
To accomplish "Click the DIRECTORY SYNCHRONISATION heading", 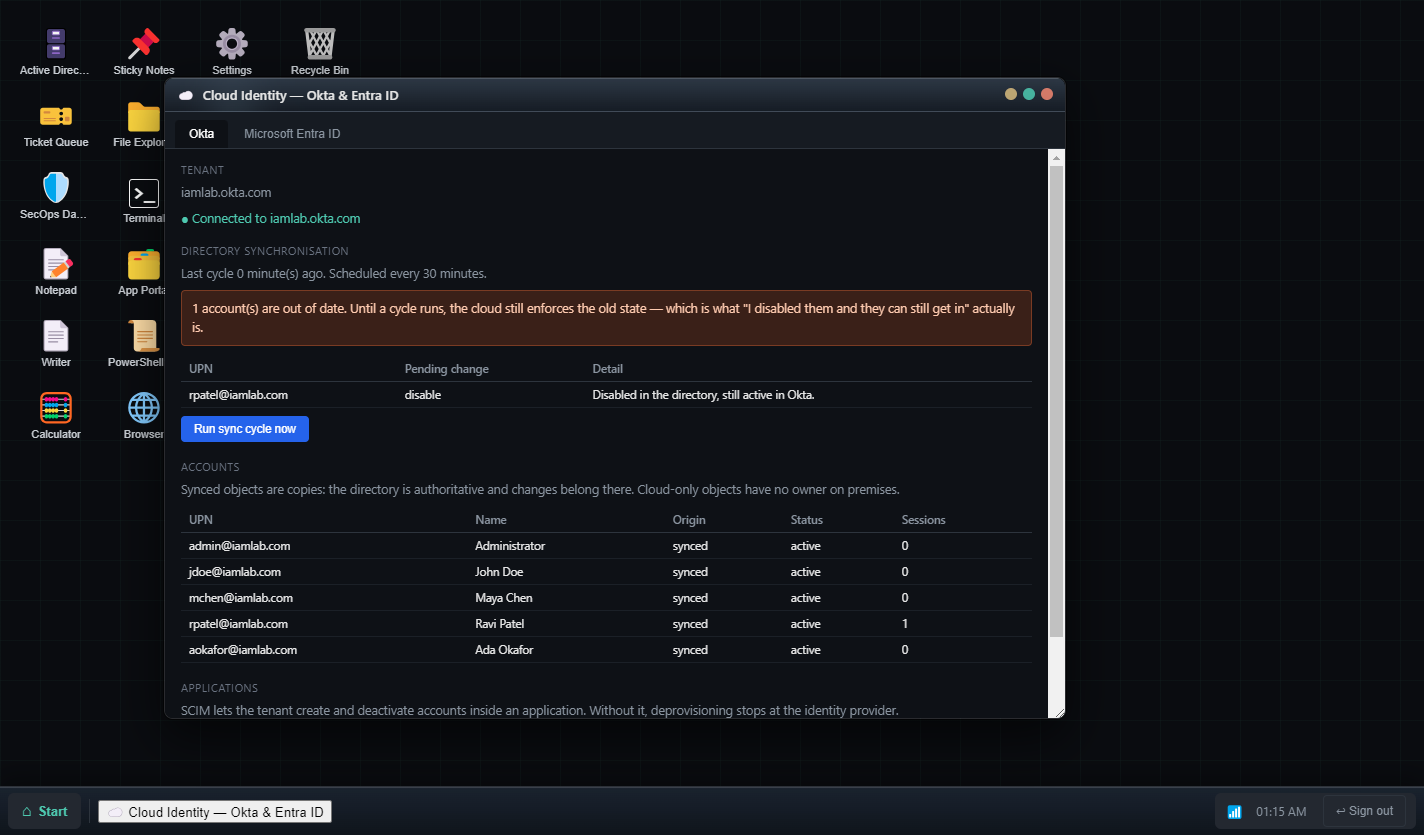I will (265, 251).
